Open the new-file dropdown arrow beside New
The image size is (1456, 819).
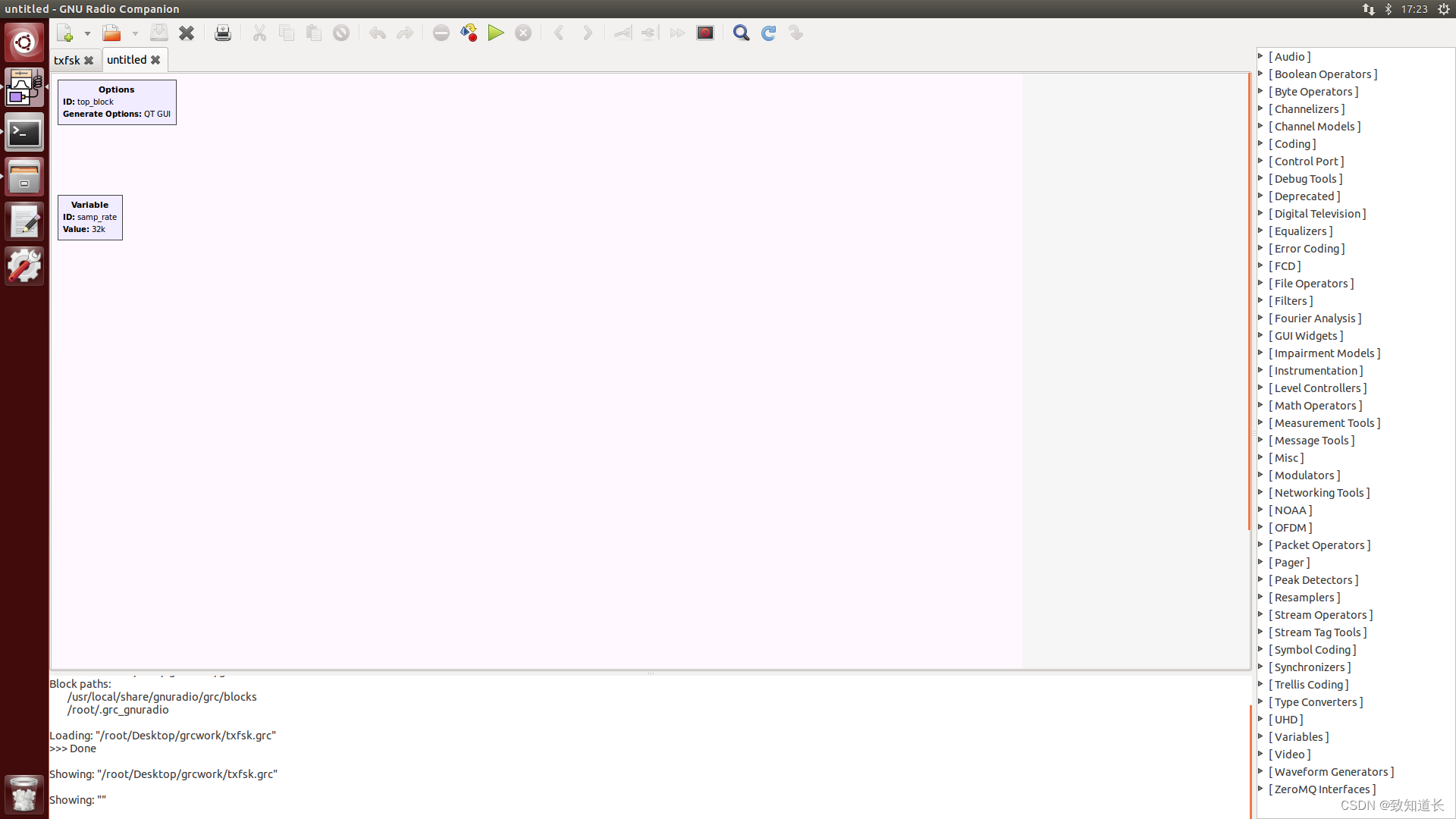point(87,33)
